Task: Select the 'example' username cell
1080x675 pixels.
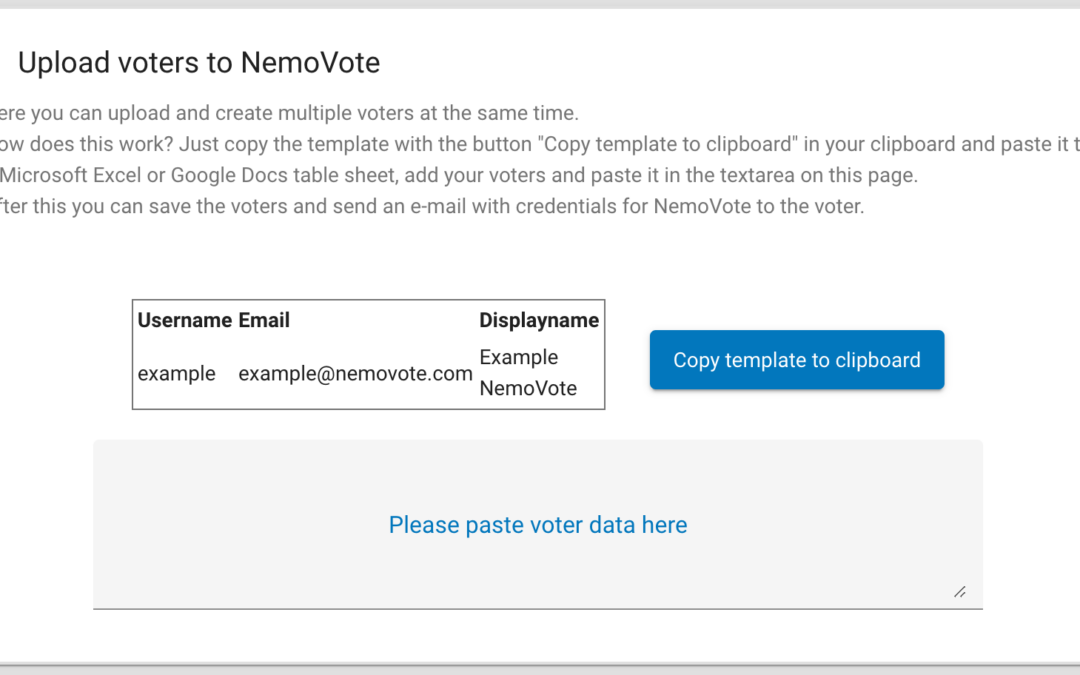Action: click(177, 374)
